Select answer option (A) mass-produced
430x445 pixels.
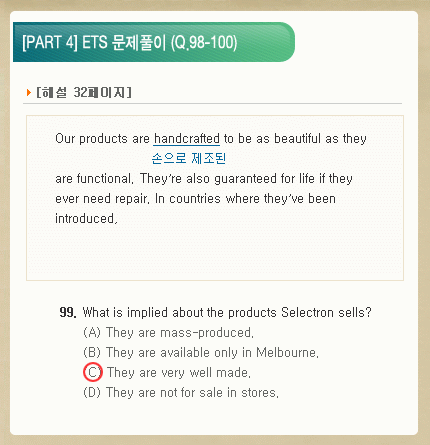pos(169,333)
